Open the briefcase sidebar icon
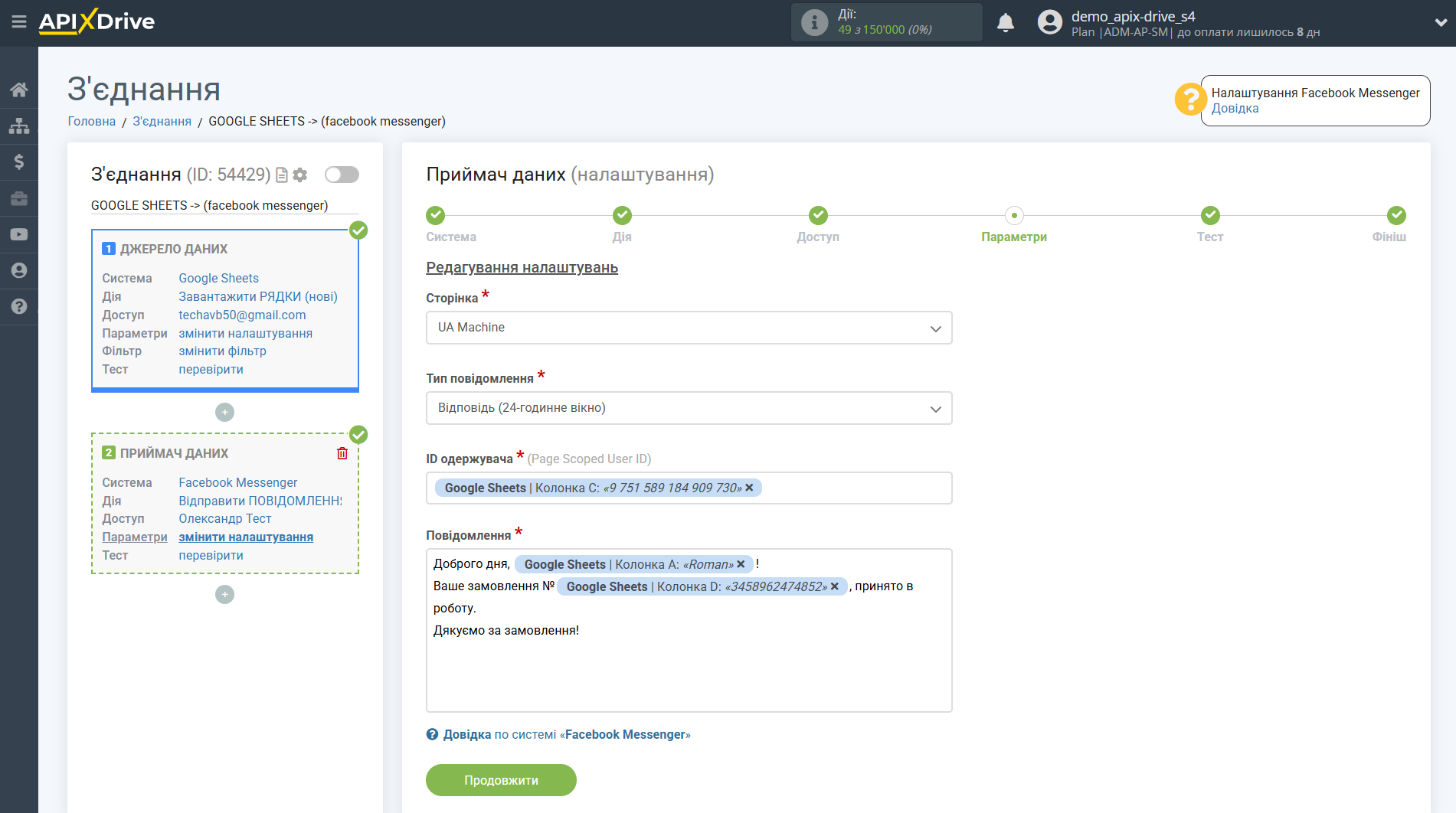The width and height of the screenshot is (1456, 813). 19,198
